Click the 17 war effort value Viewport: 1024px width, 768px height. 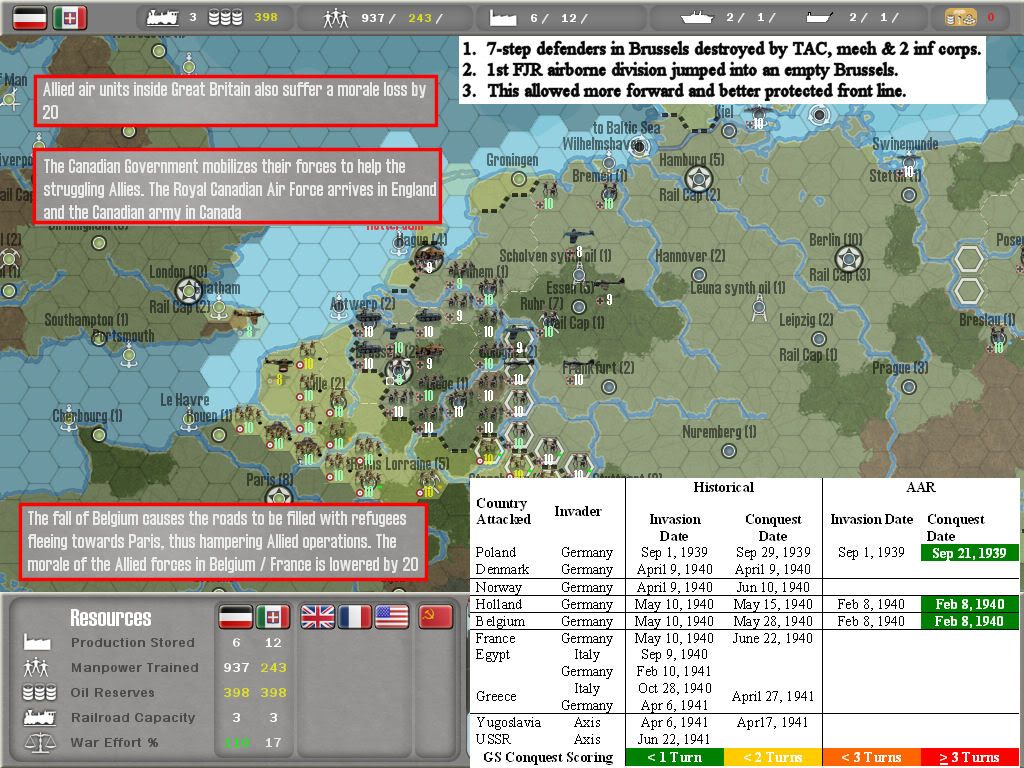point(273,743)
